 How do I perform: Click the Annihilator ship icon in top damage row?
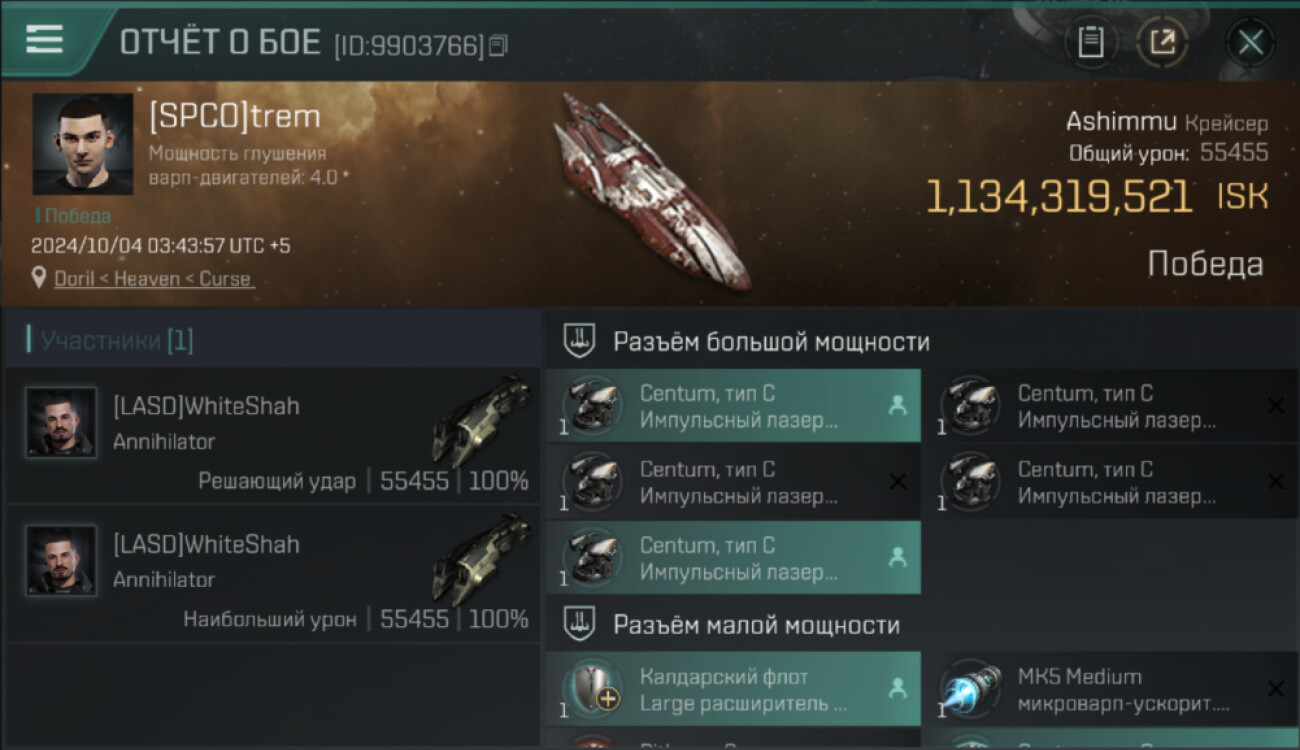[x=481, y=557]
